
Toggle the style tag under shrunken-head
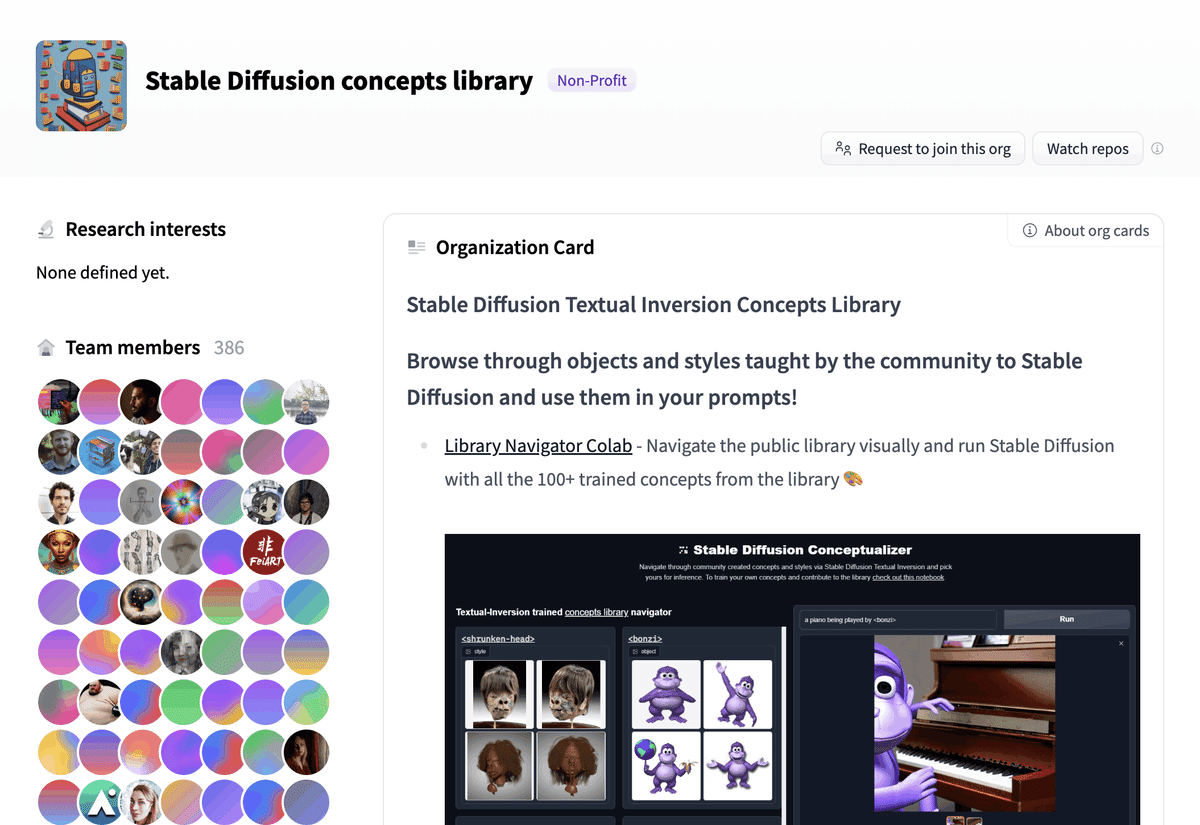coord(478,651)
